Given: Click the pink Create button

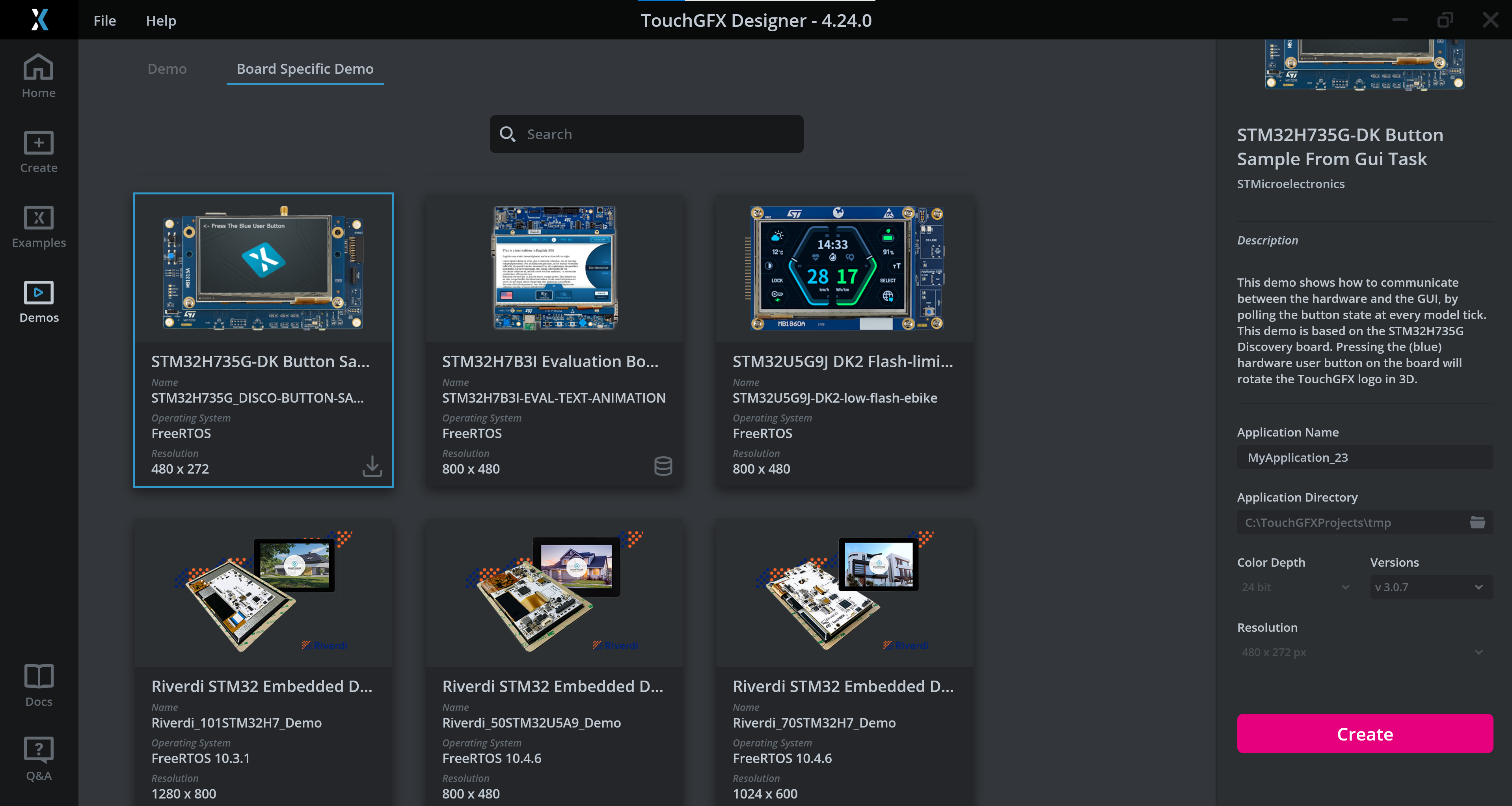Looking at the screenshot, I should pos(1364,733).
